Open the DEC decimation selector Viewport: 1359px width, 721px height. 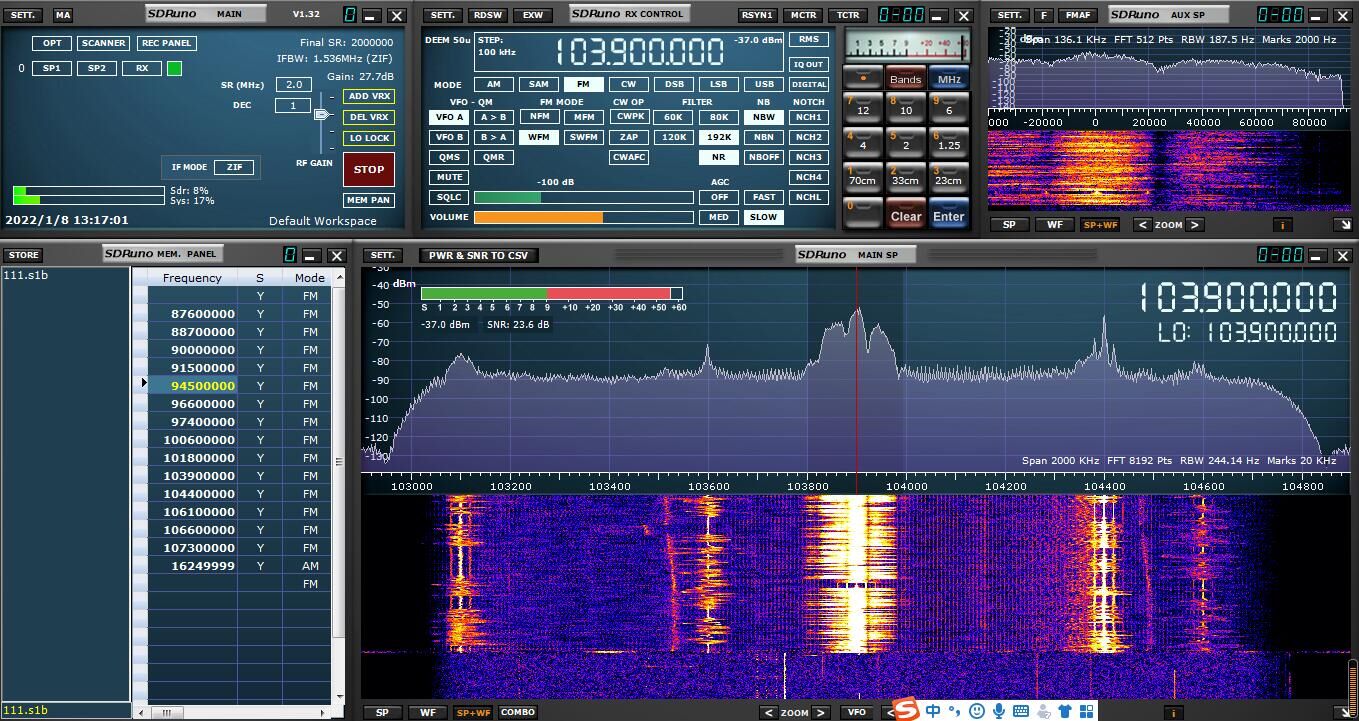point(293,105)
